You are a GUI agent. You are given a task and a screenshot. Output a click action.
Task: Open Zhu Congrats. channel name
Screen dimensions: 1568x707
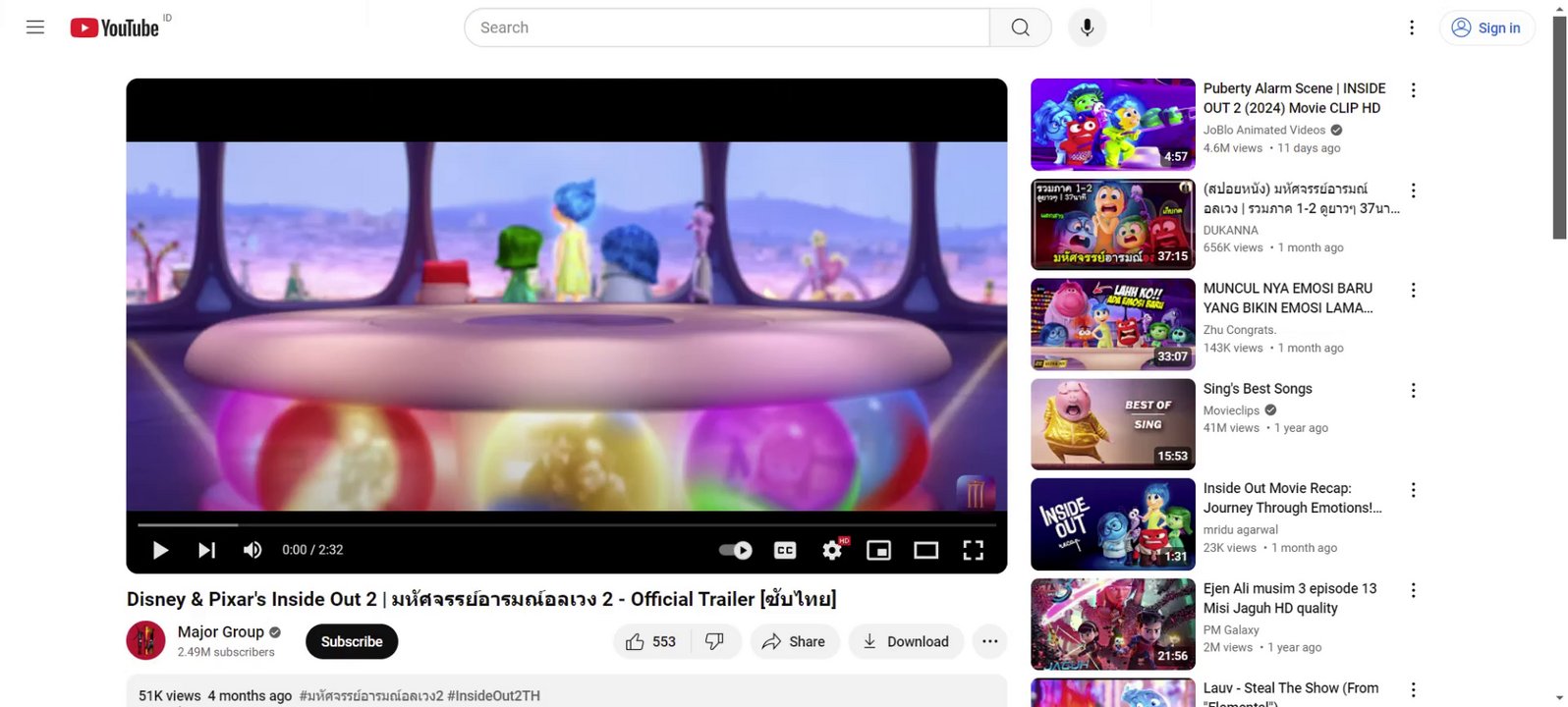point(1240,330)
